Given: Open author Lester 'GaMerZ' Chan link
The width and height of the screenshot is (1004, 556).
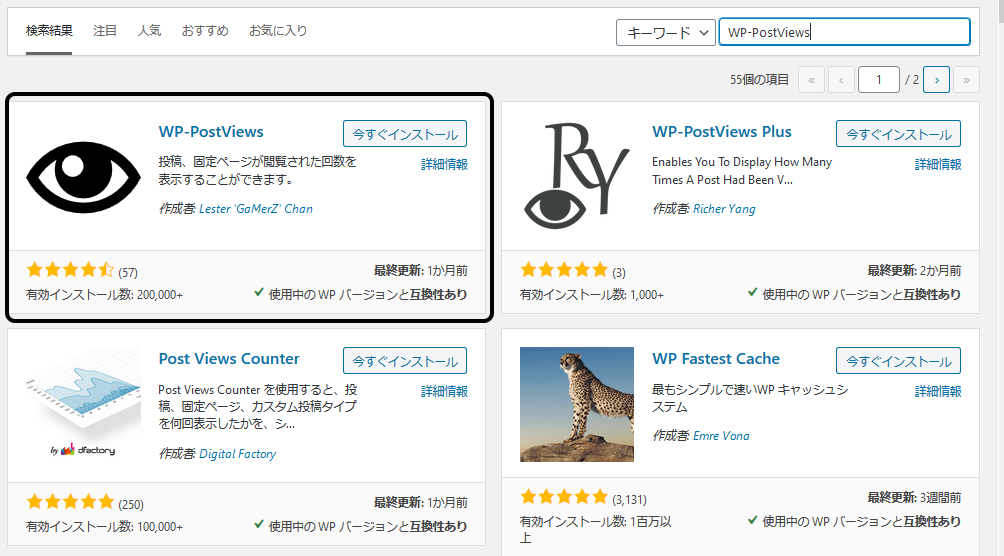Looking at the screenshot, I should pos(256,209).
